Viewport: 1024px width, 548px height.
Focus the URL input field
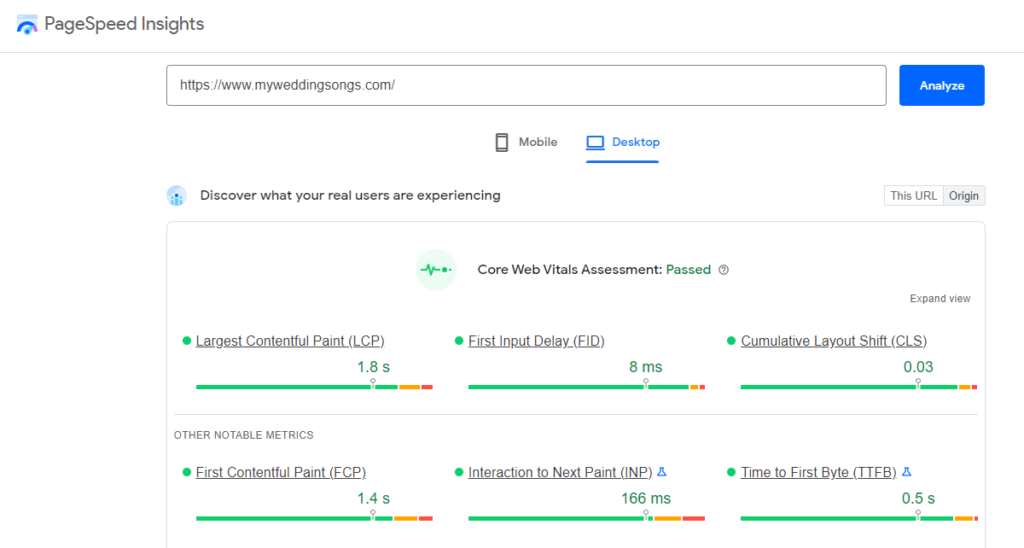526,86
